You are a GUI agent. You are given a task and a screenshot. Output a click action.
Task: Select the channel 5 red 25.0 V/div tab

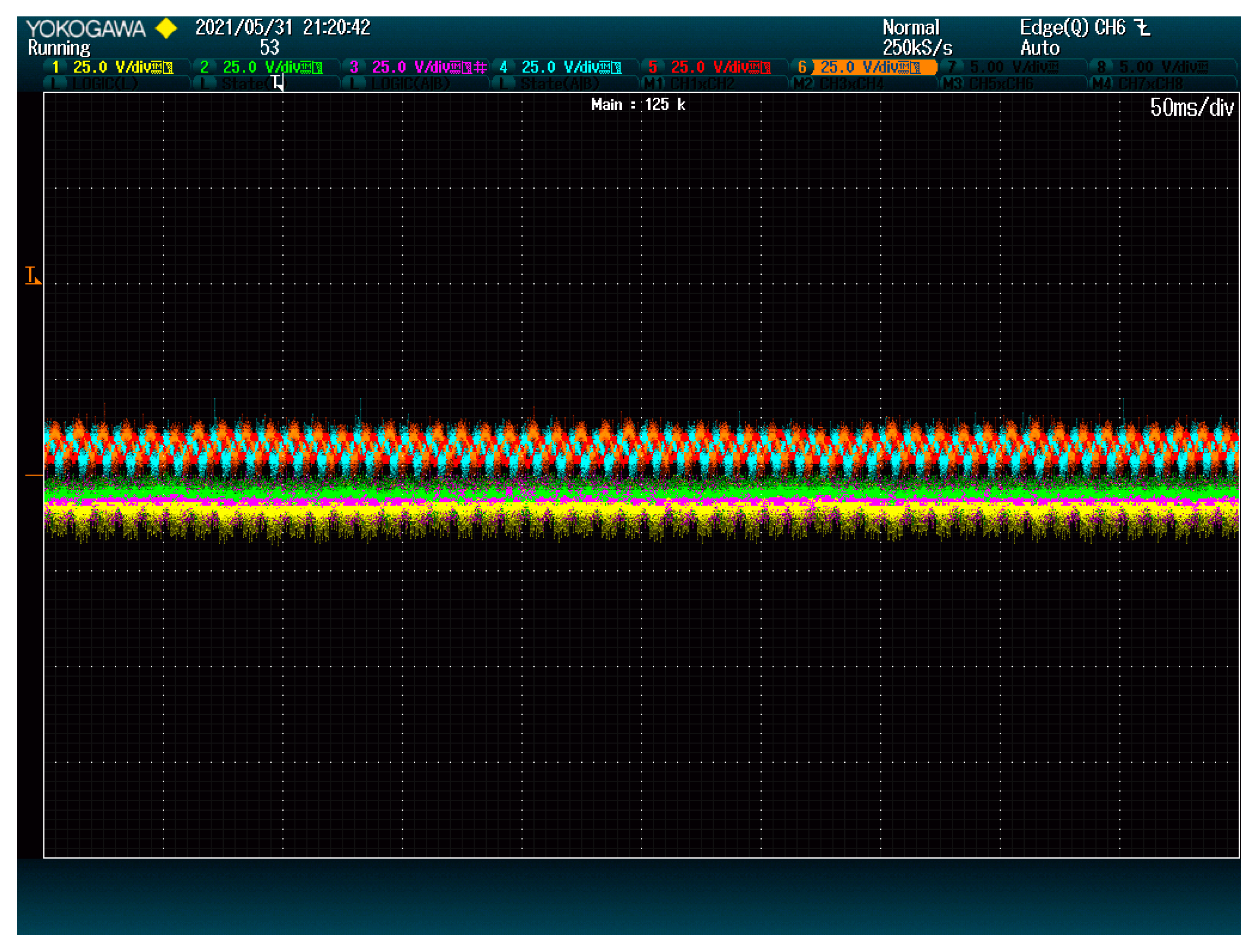click(x=711, y=67)
